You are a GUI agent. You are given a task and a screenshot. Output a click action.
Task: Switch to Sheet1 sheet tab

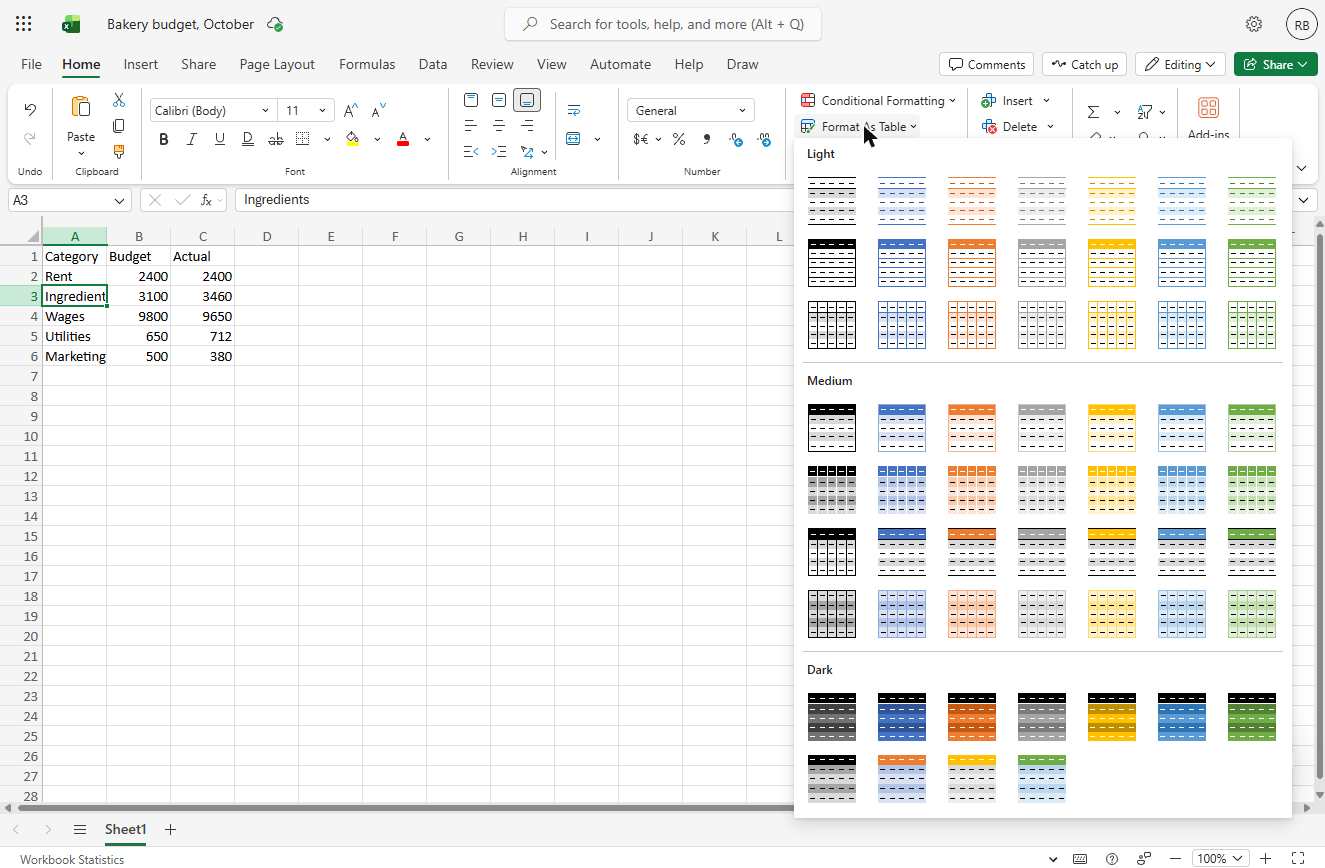click(126, 829)
